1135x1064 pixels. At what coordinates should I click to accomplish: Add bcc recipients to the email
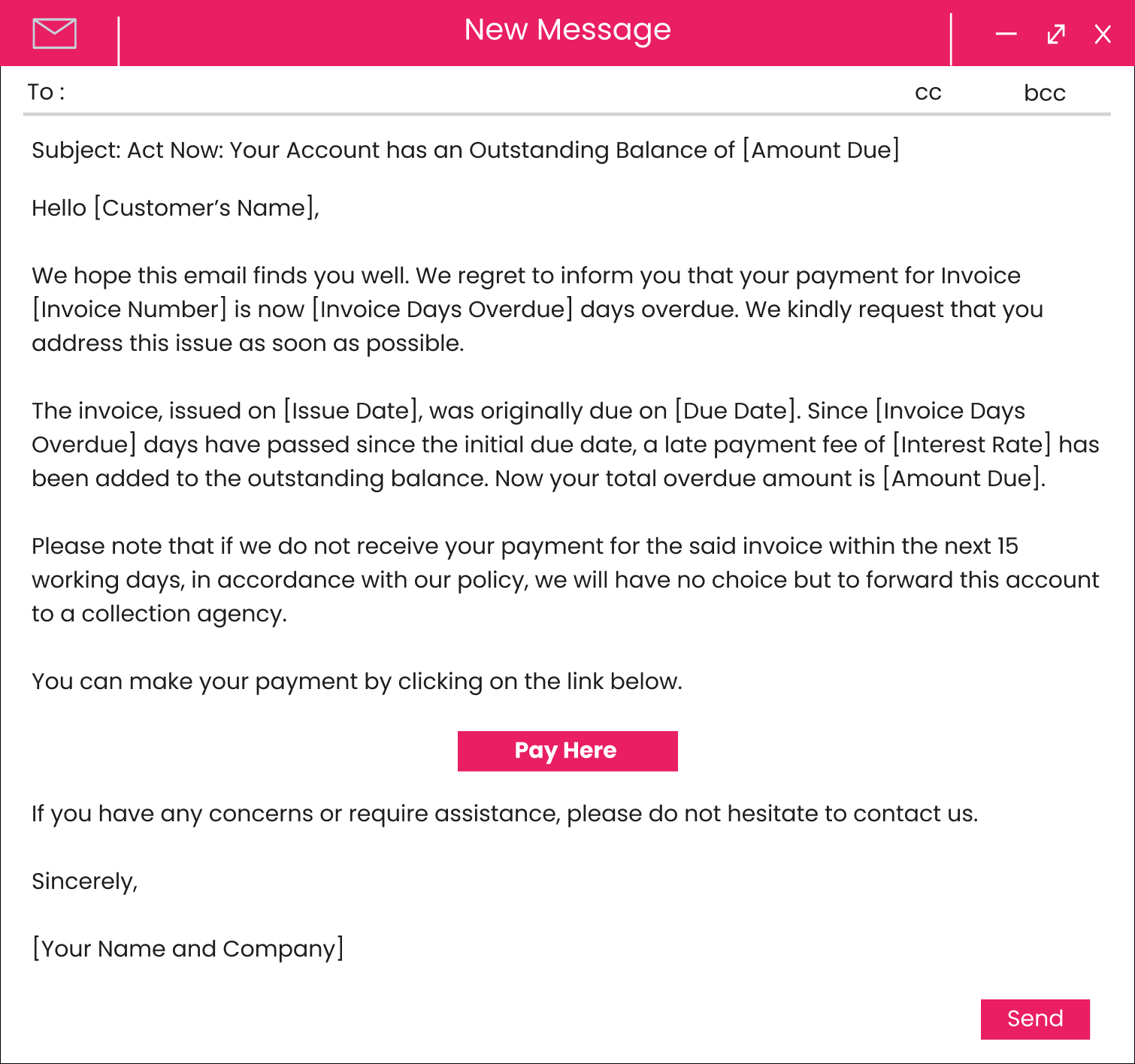point(1044,92)
